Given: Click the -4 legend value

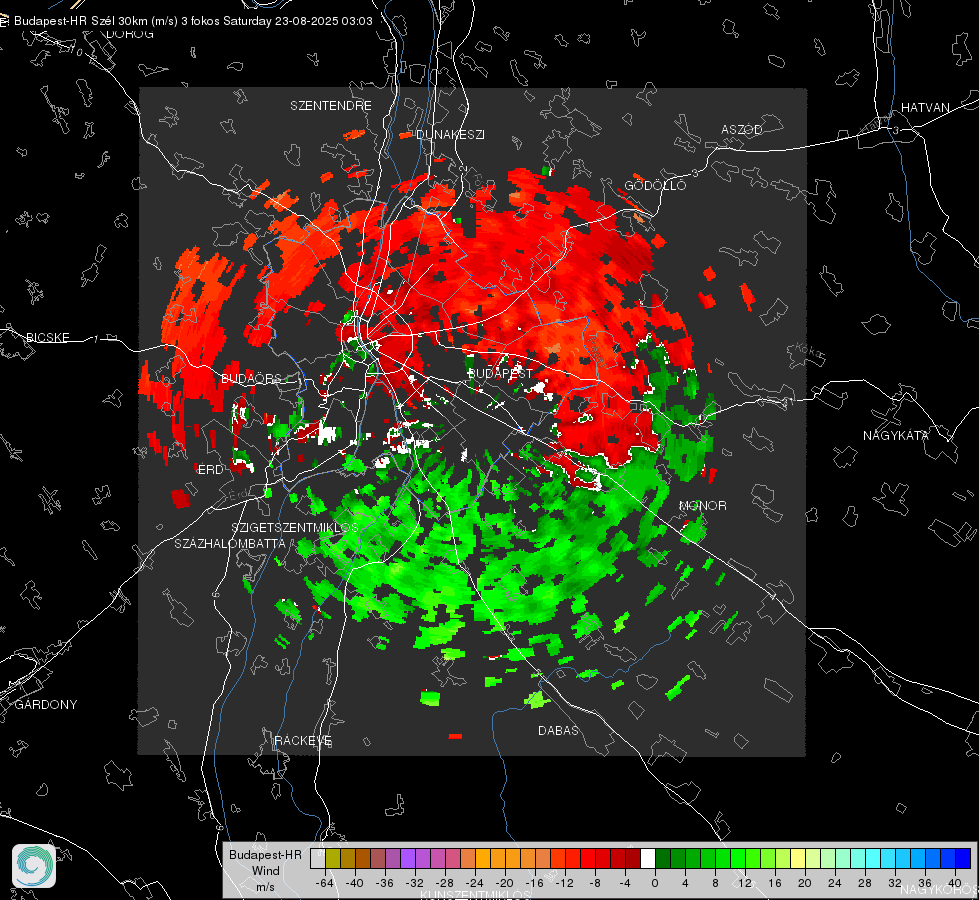Looking at the screenshot, I should click(x=624, y=883).
